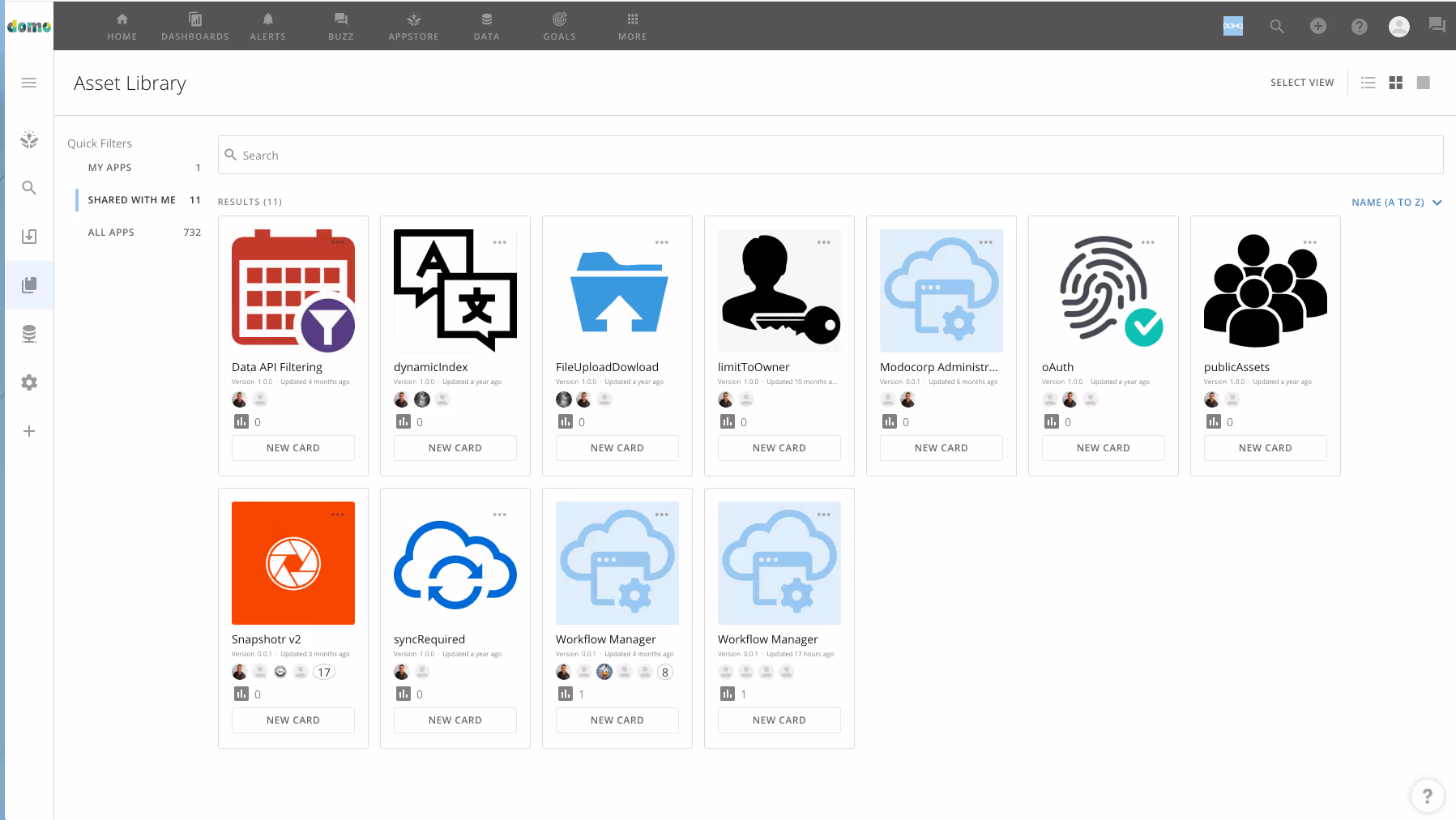
Task: Click New Card under limitToOwner
Action: pos(779,448)
